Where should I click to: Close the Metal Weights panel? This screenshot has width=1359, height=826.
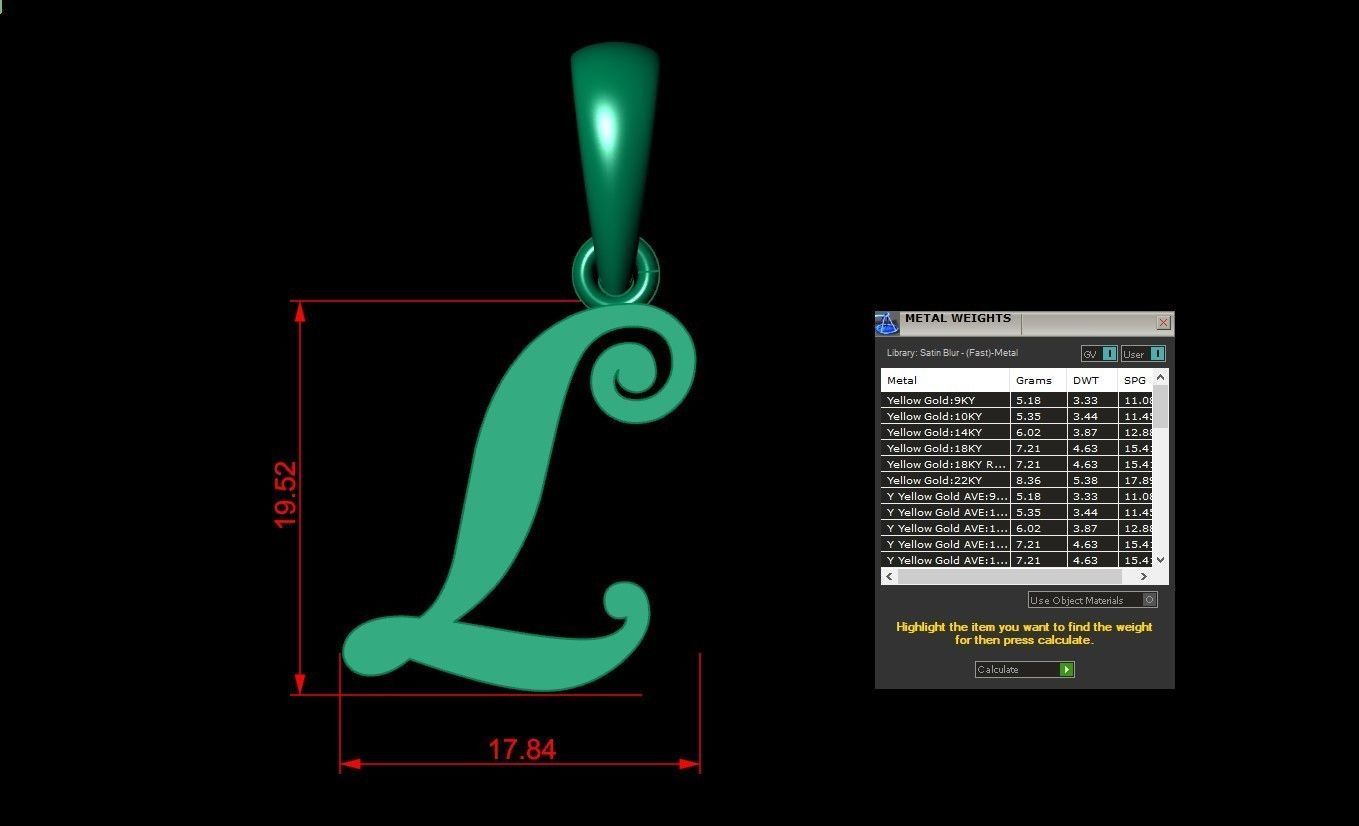(x=1163, y=323)
